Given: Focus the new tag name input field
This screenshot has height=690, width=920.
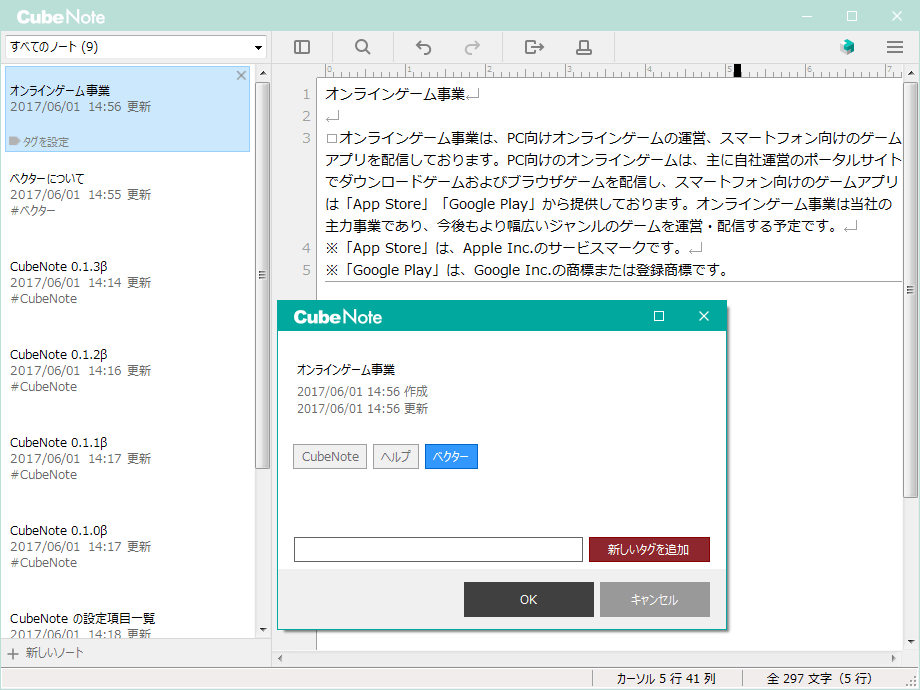Looking at the screenshot, I should (x=438, y=549).
